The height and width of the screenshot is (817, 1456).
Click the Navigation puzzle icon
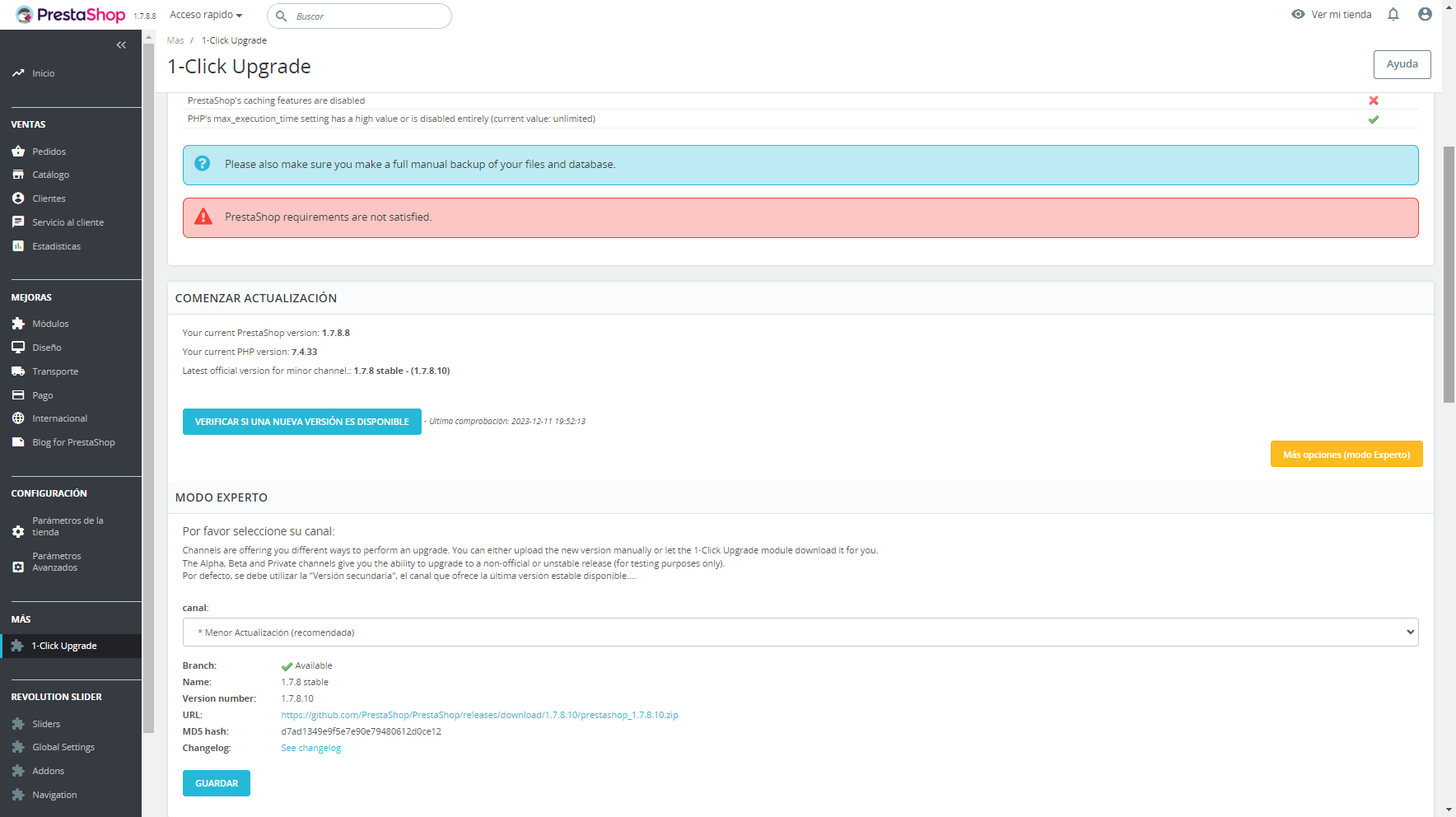click(x=18, y=795)
